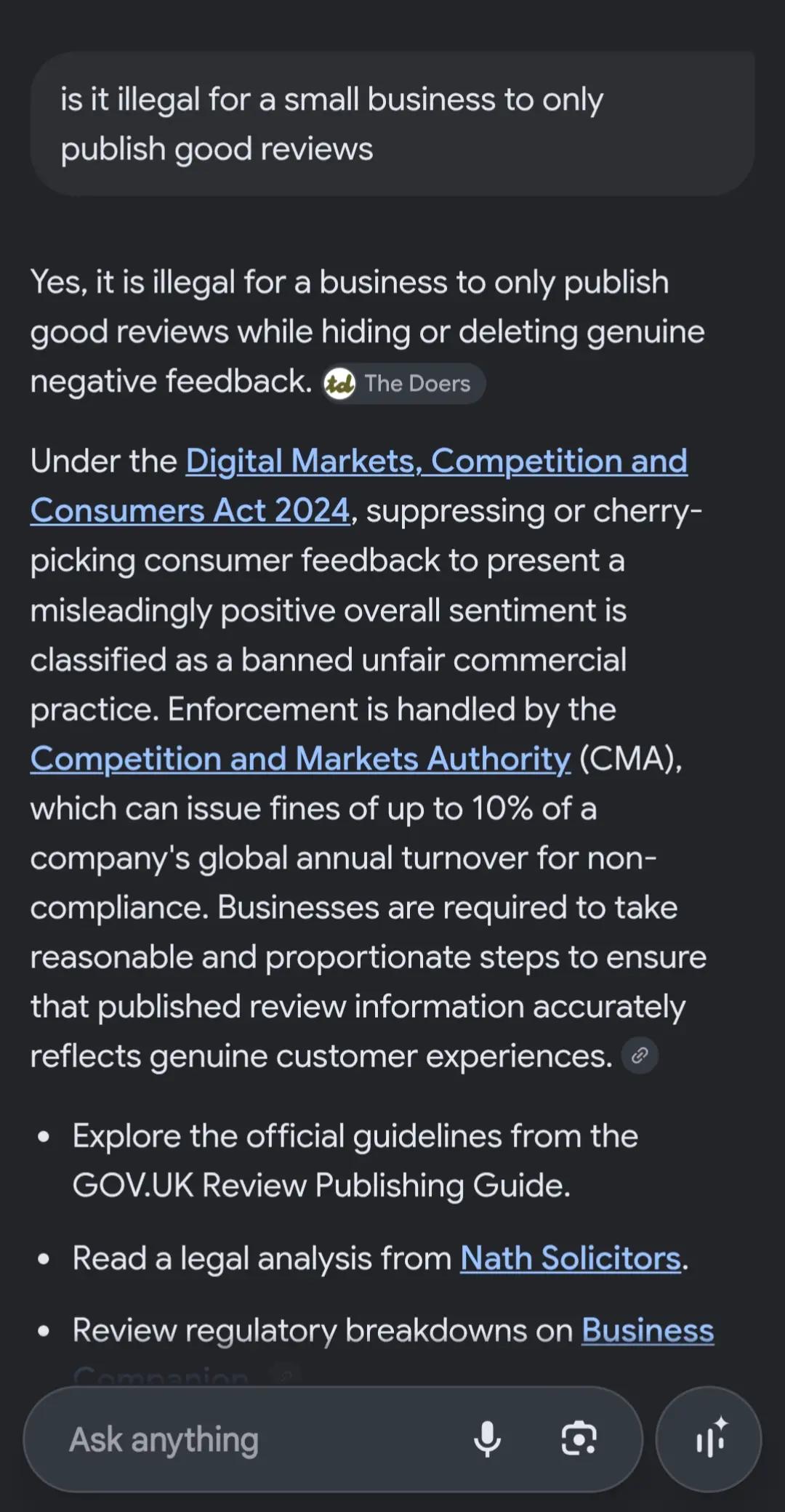Open the Business Companion link

pyautogui.click(x=648, y=1330)
